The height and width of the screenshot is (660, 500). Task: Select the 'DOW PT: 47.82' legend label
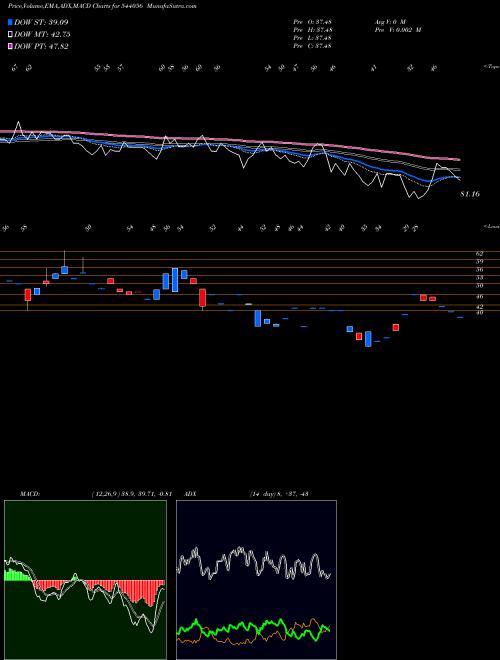pos(41,46)
